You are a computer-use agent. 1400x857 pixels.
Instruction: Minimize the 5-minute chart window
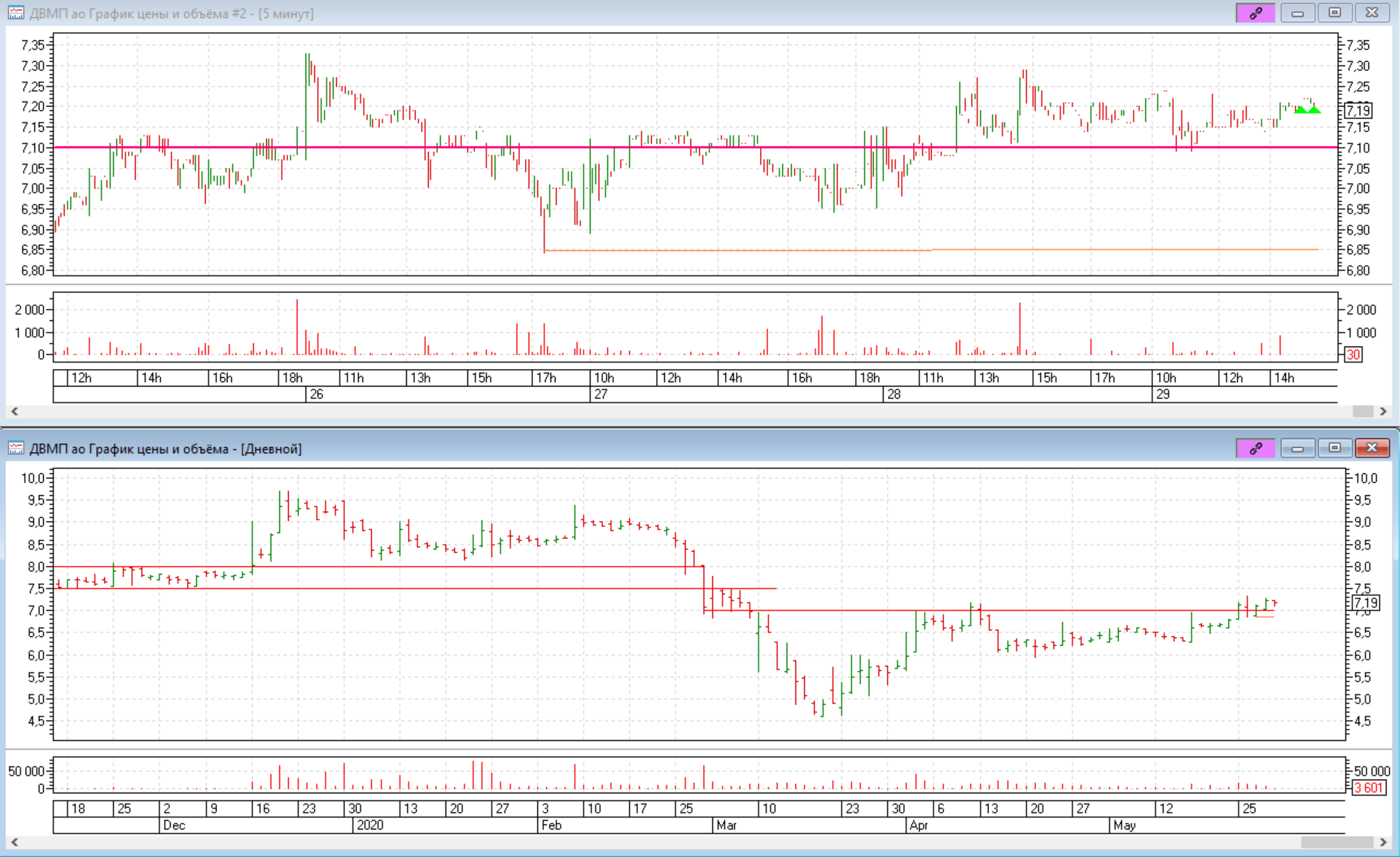coord(1298,13)
